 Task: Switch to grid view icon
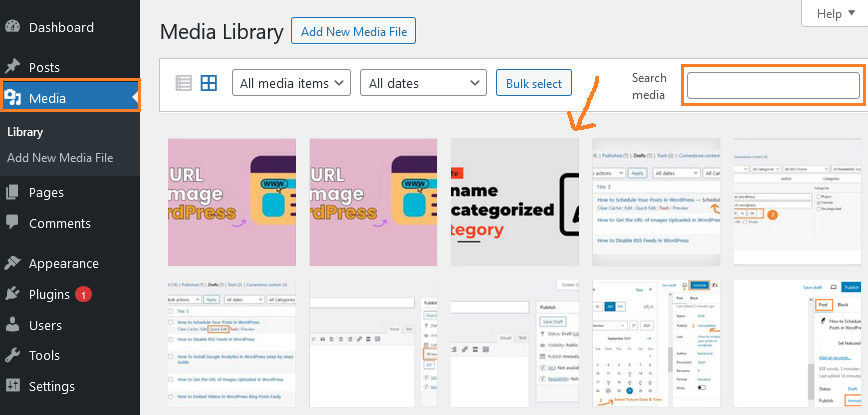coord(209,84)
